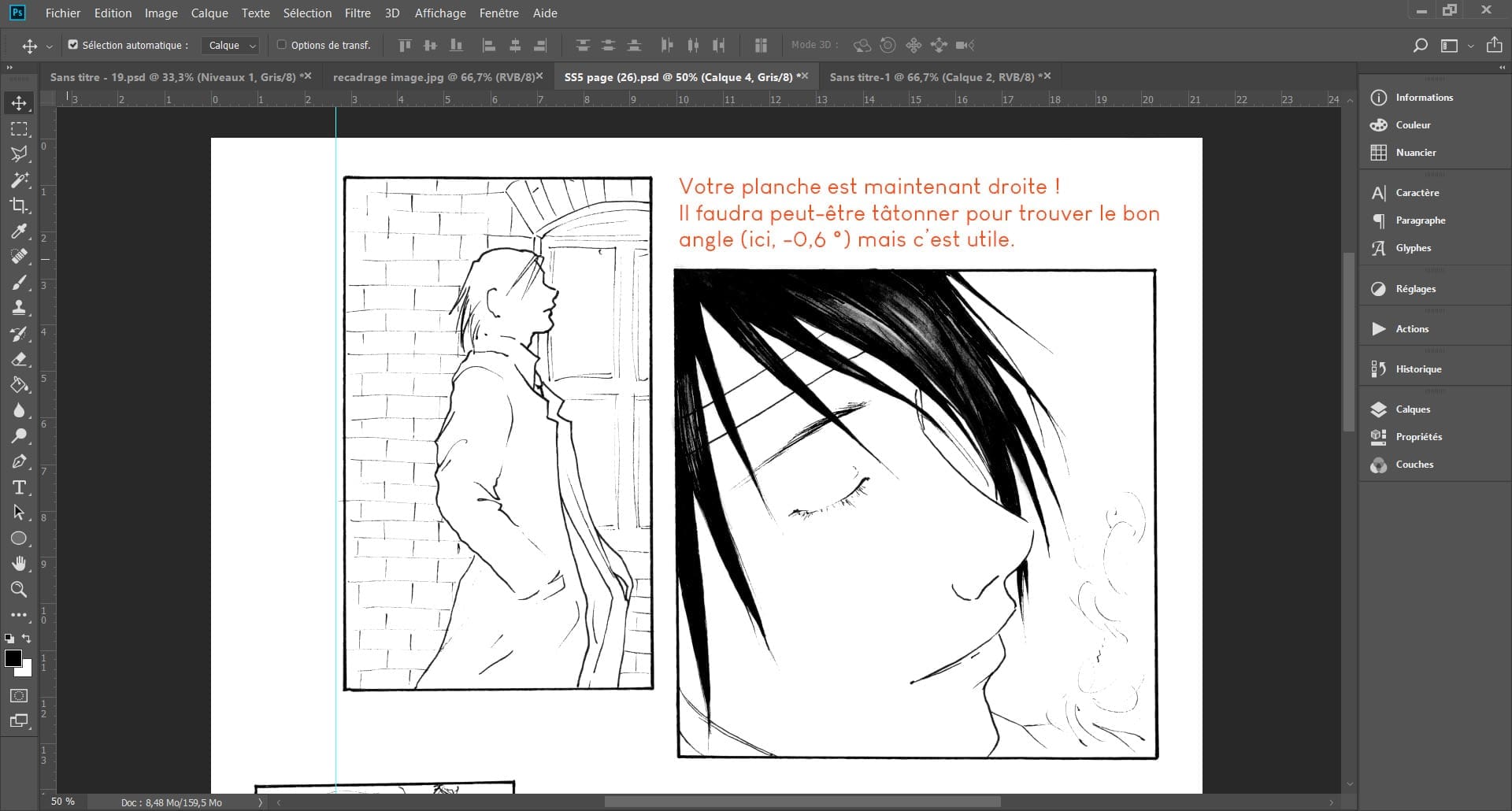Select the Ellipse shape tool
The height and width of the screenshot is (811, 1512).
20,539
